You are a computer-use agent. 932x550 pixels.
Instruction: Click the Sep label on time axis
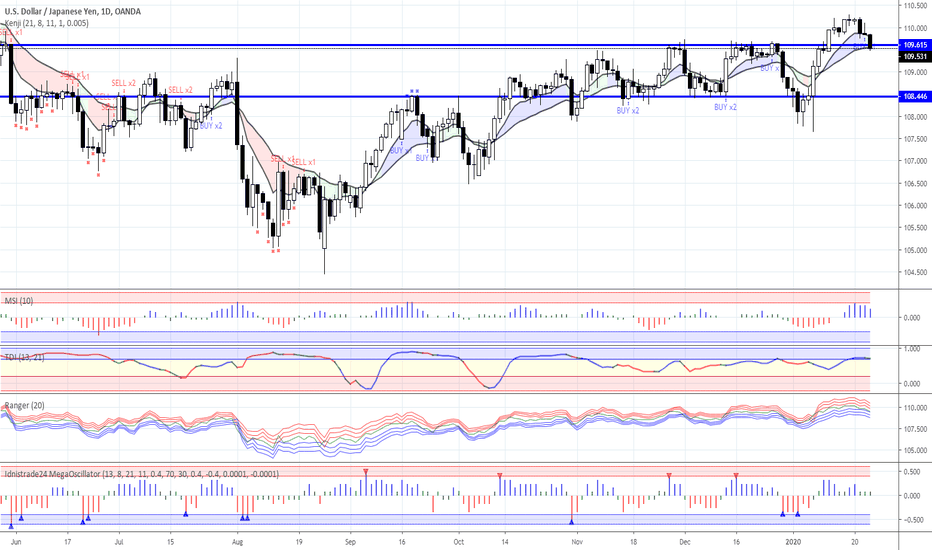(350, 539)
